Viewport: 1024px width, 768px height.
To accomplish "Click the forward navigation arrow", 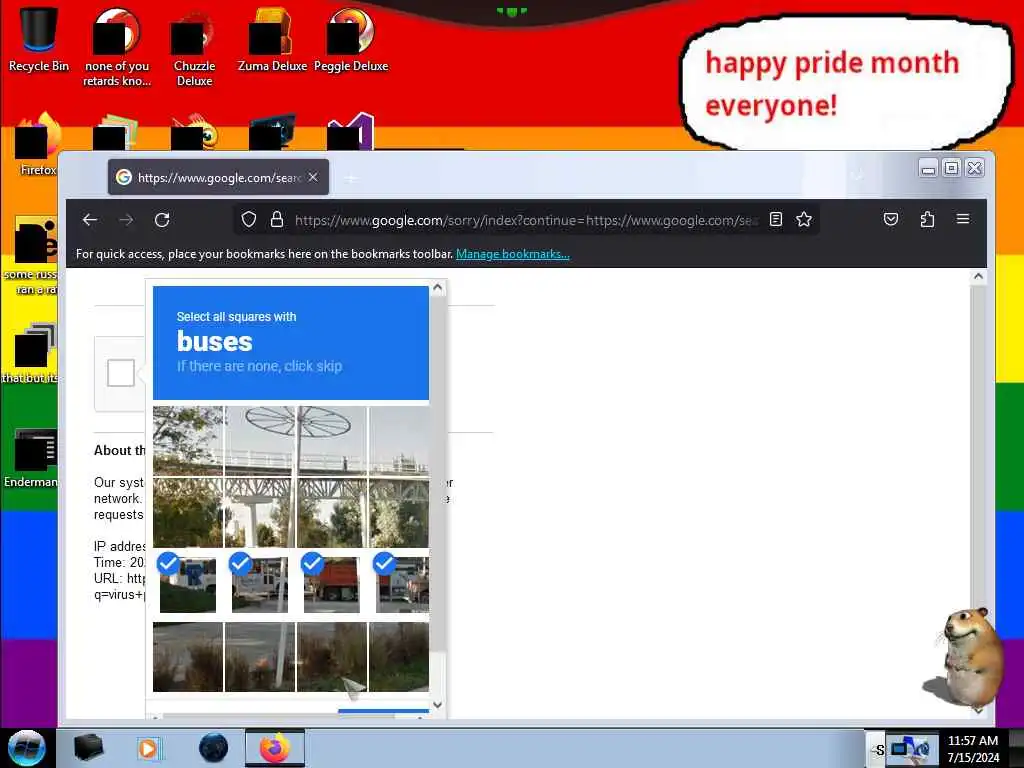I will 126,220.
